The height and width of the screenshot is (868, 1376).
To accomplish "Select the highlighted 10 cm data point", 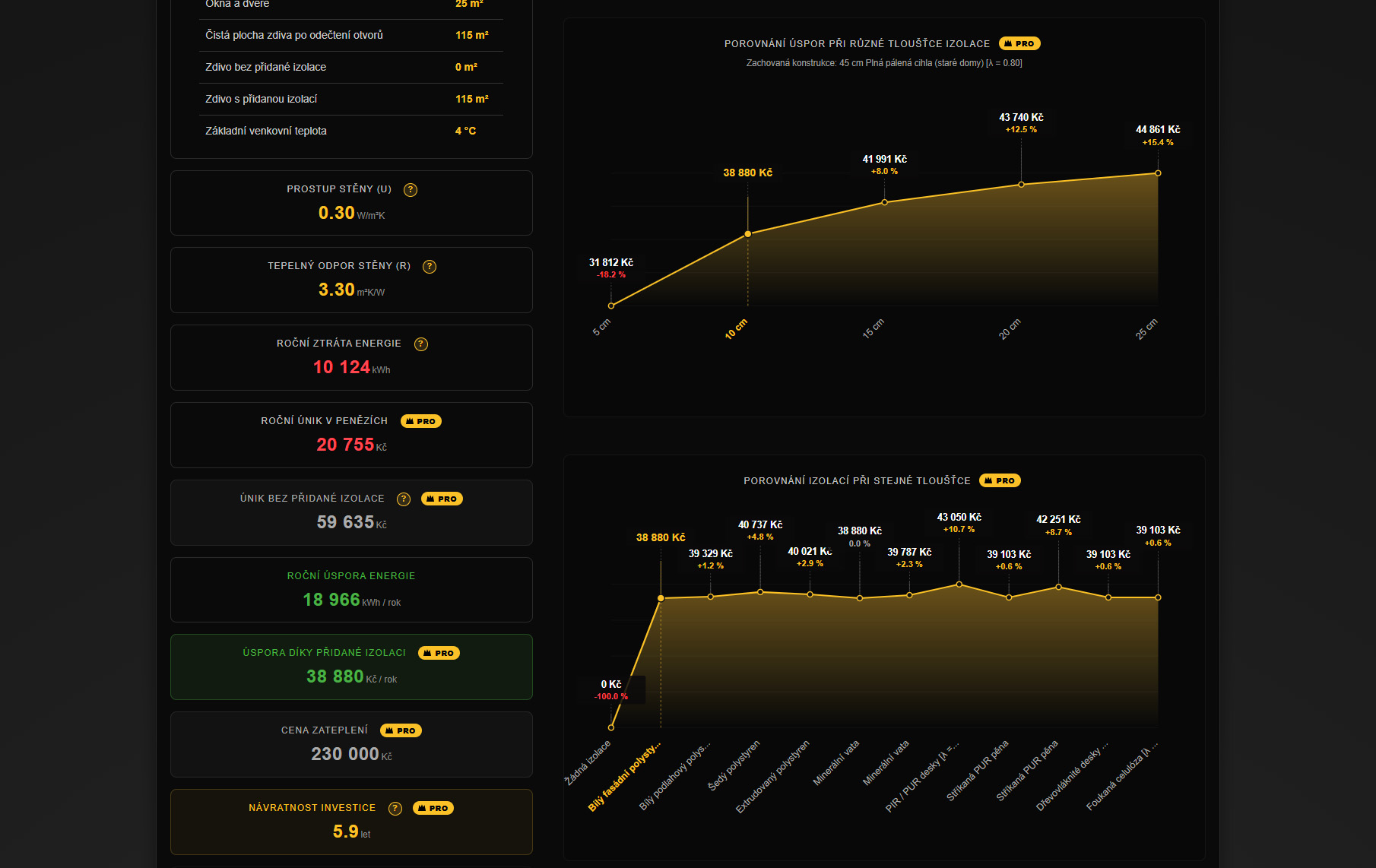I will click(x=748, y=234).
